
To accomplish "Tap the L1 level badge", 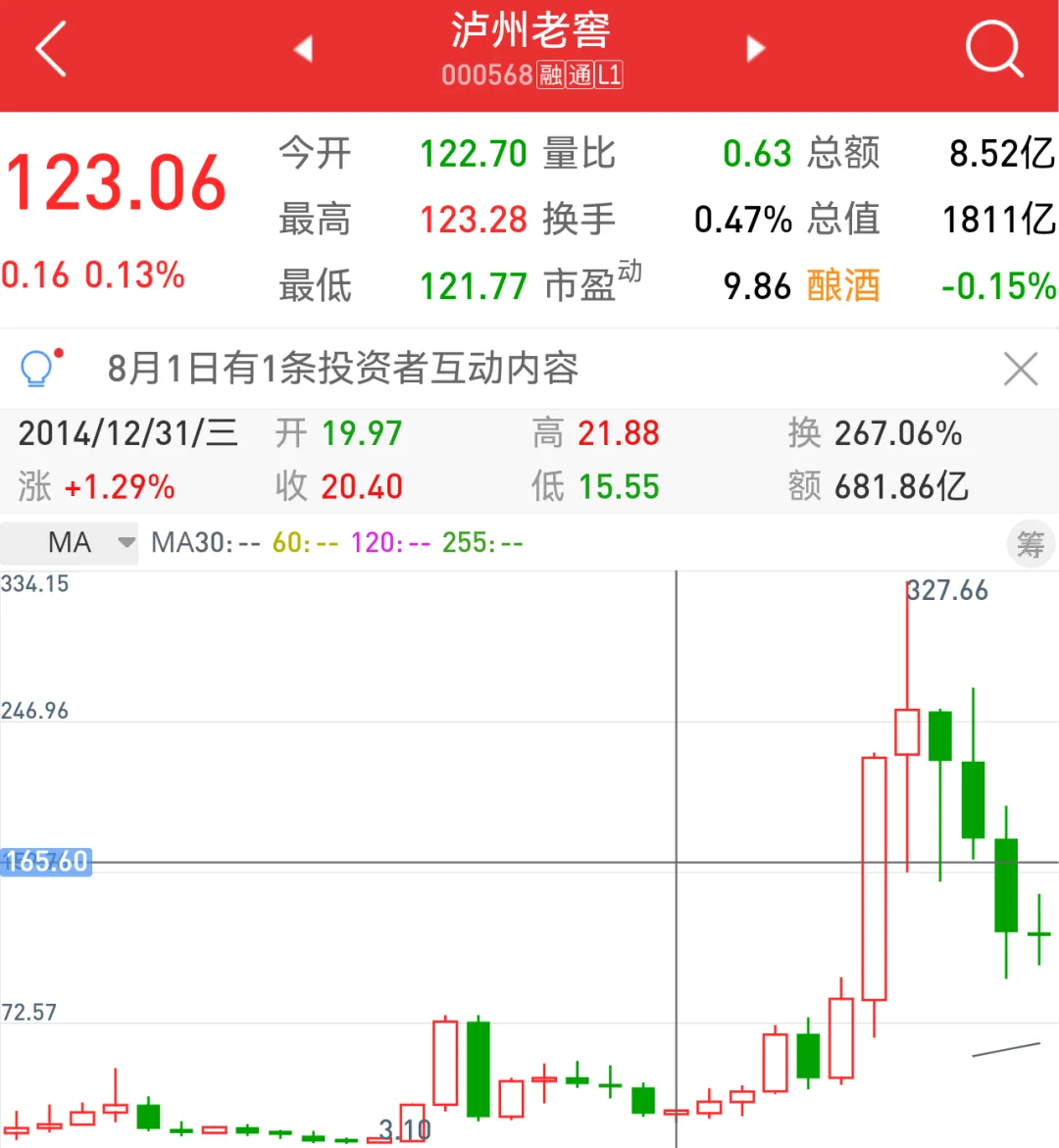I will point(609,75).
